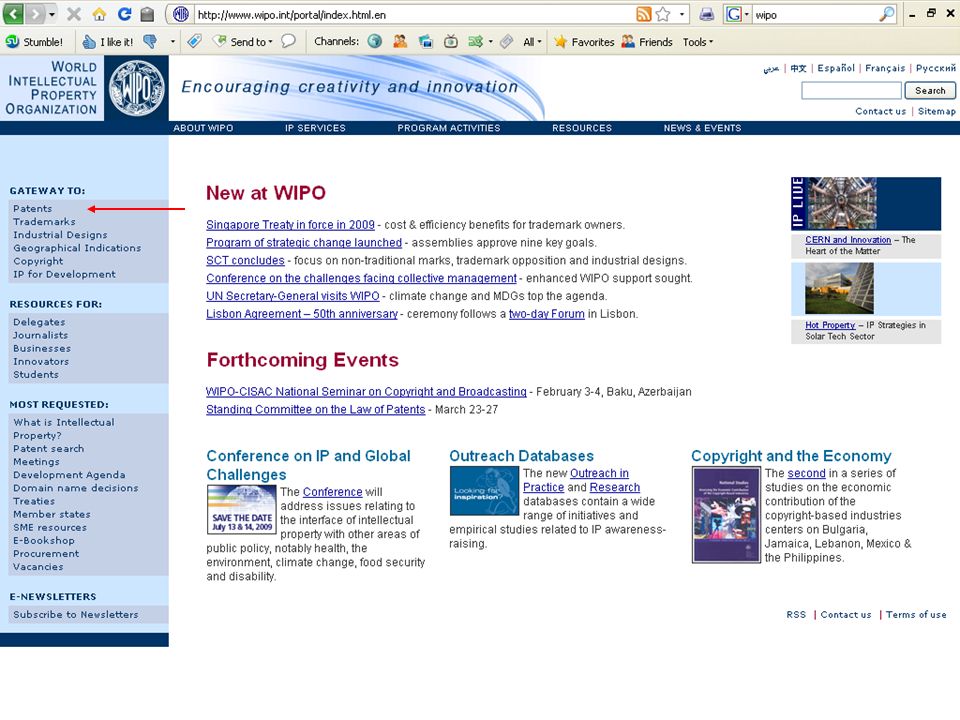Screen dimensions: 960x720
Task: Open the address bar history dropdown
Action: coord(681,14)
